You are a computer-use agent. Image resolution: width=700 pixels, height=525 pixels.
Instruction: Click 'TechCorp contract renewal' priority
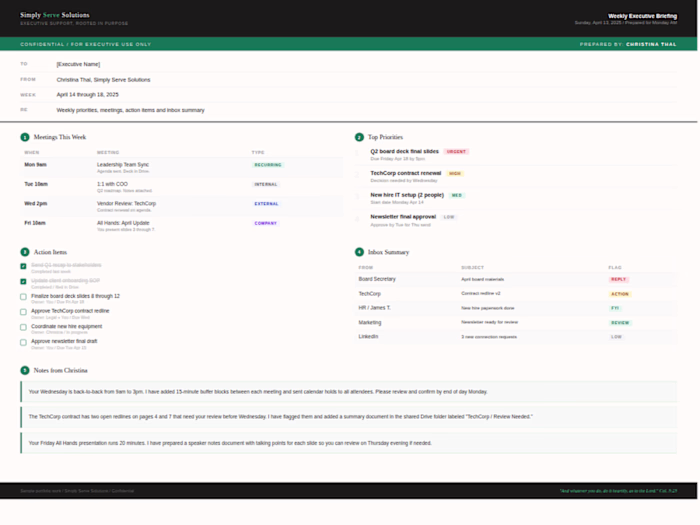(406, 173)
